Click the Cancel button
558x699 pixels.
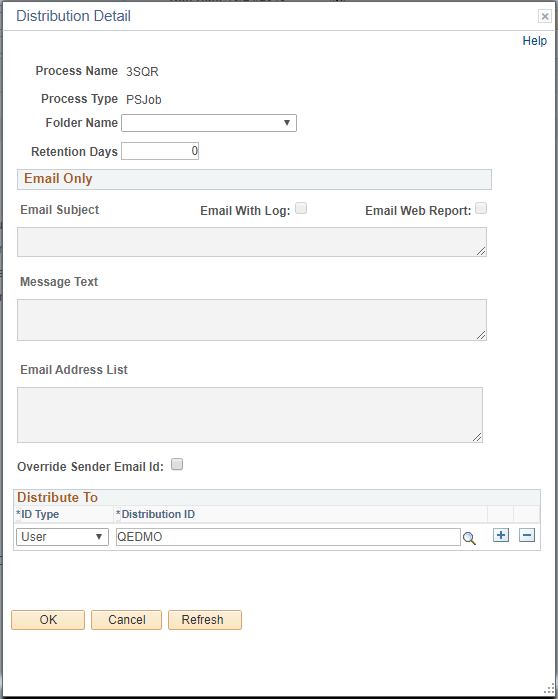point(127,620)
